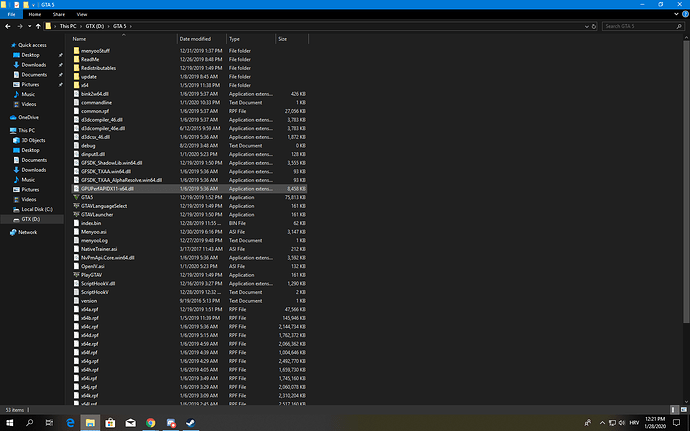The image size is (690, 431).
Task: Select the ReadMe folder icon
Action: (77, 59)
